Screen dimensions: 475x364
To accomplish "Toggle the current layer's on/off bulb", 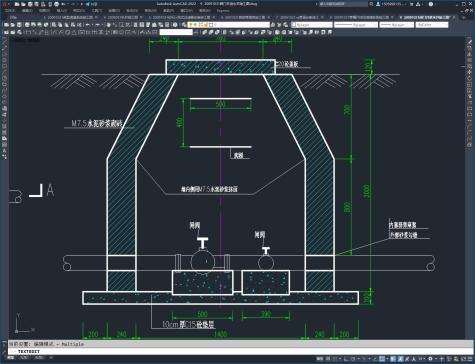I will click(191, 25).
